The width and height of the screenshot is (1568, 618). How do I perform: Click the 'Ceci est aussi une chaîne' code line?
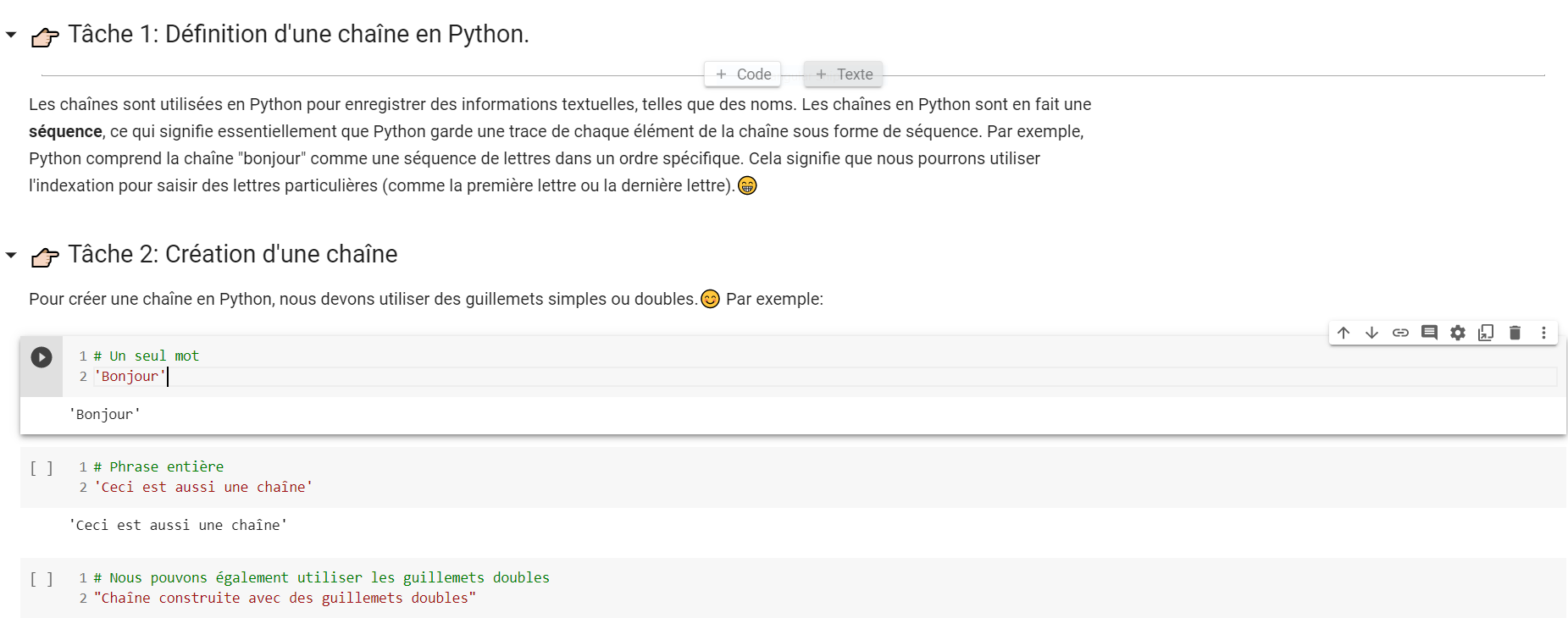[203, 488]
